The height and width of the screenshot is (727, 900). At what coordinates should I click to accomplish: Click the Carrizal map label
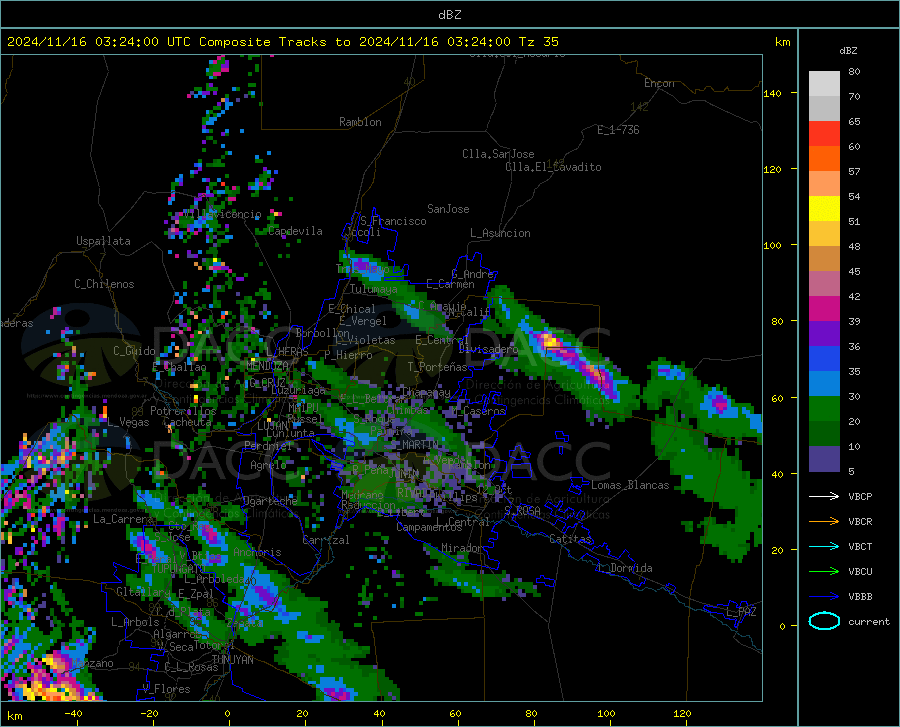click(325, 540)
